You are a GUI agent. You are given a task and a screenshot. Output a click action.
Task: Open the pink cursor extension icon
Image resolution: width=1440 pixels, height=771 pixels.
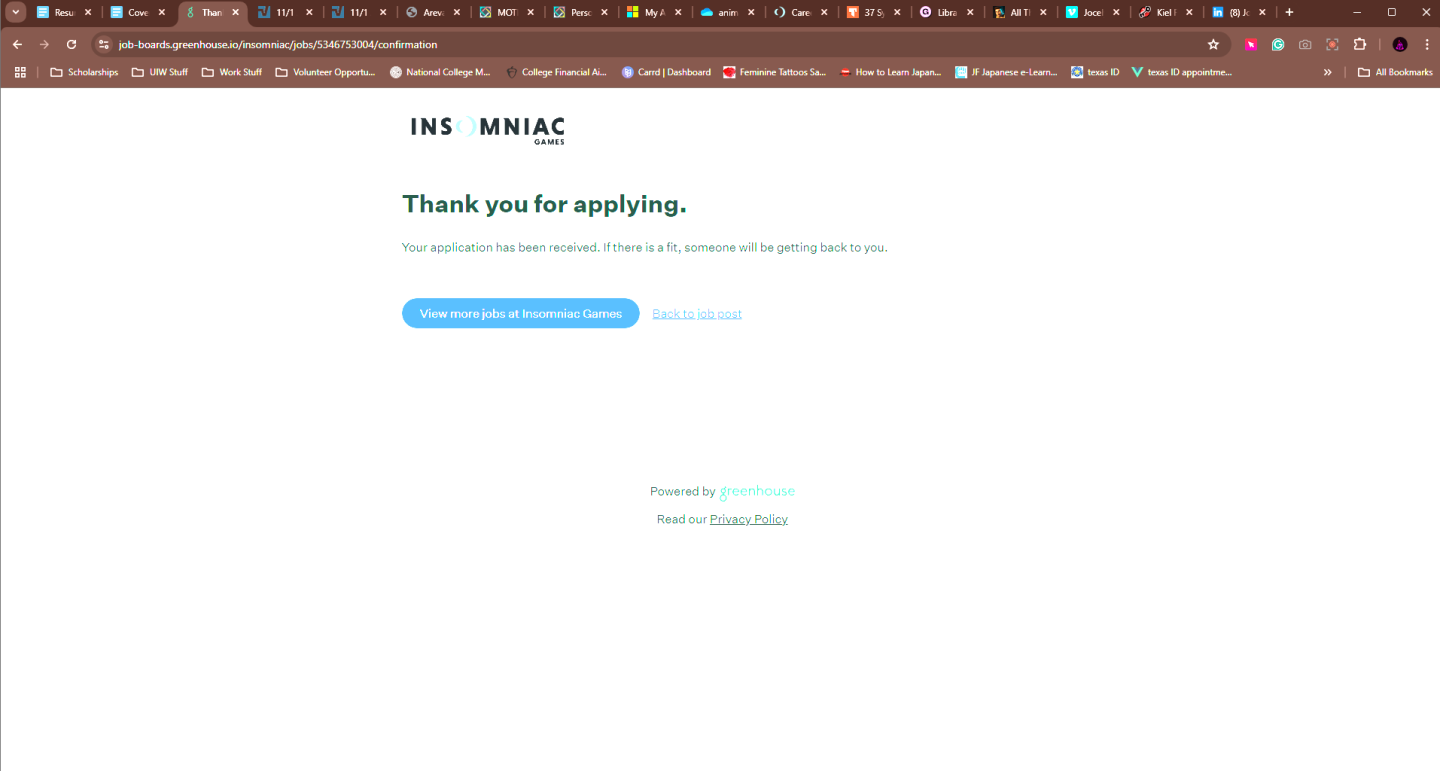click(1251, 44)
